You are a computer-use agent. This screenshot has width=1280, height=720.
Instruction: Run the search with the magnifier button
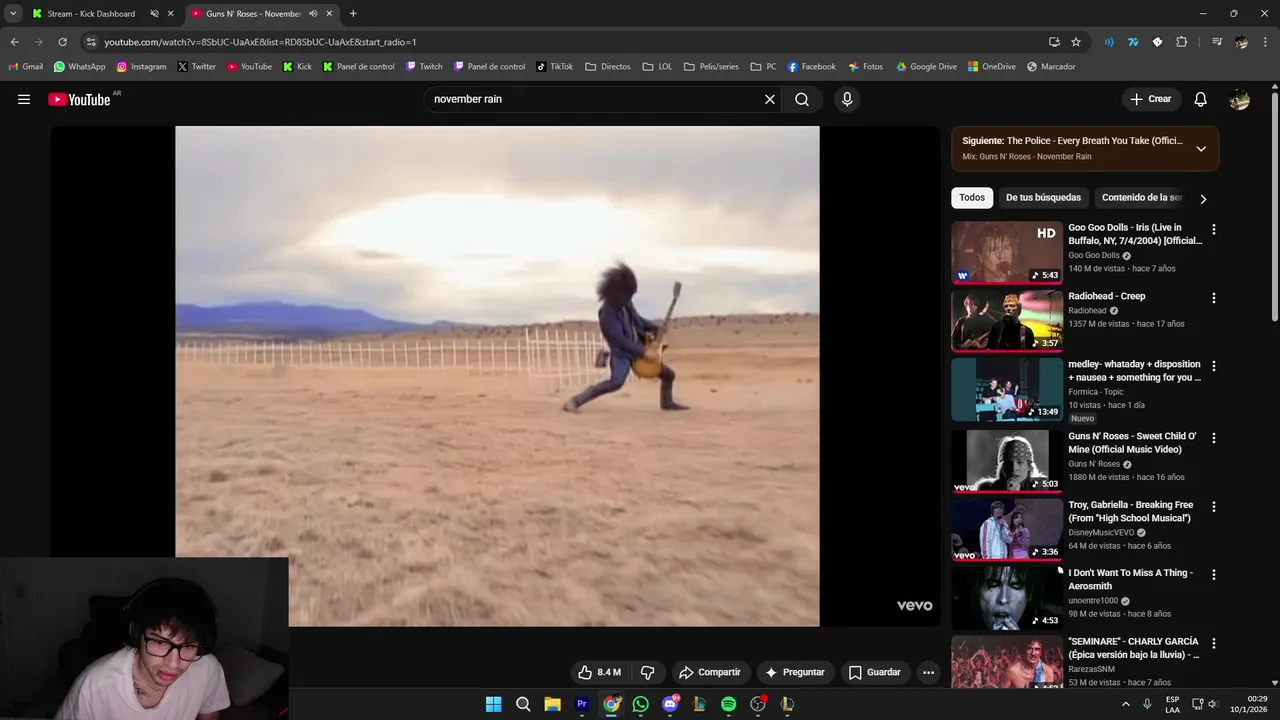coord(802,99)
